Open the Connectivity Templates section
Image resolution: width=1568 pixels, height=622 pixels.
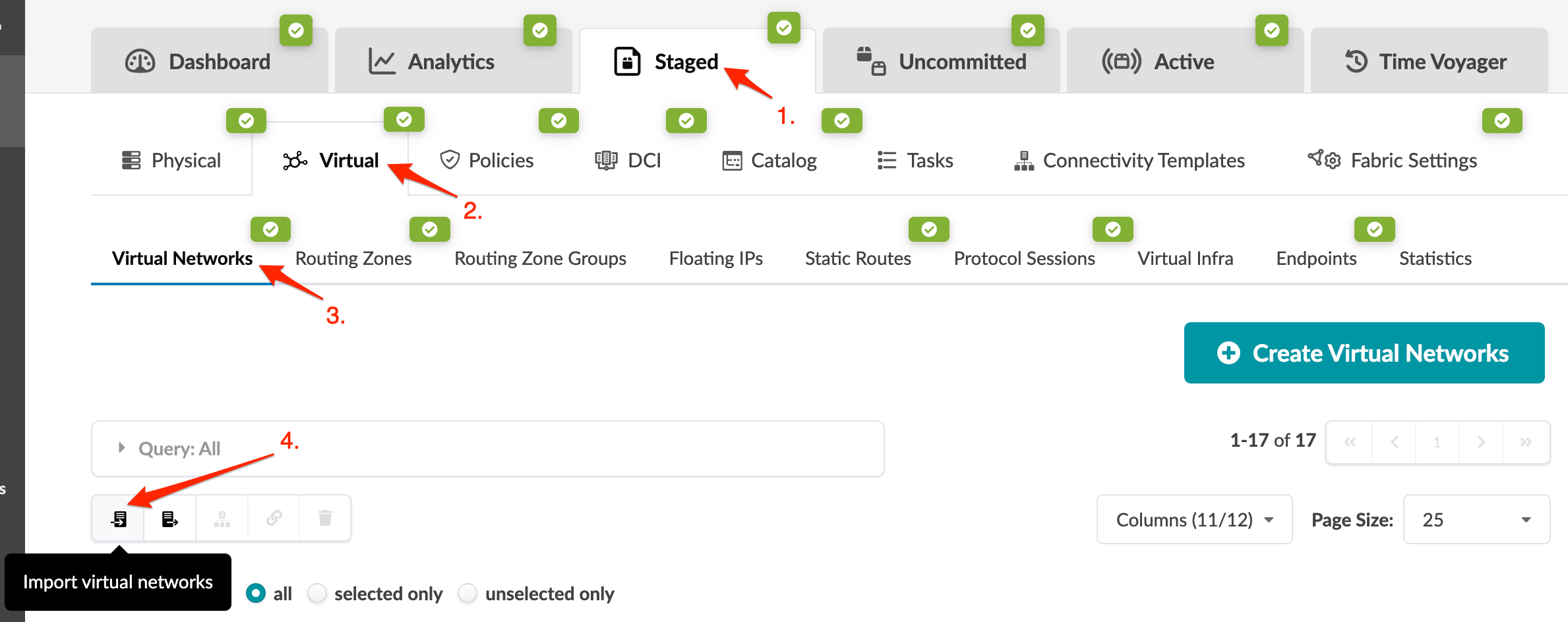(x=1130, y=161)
